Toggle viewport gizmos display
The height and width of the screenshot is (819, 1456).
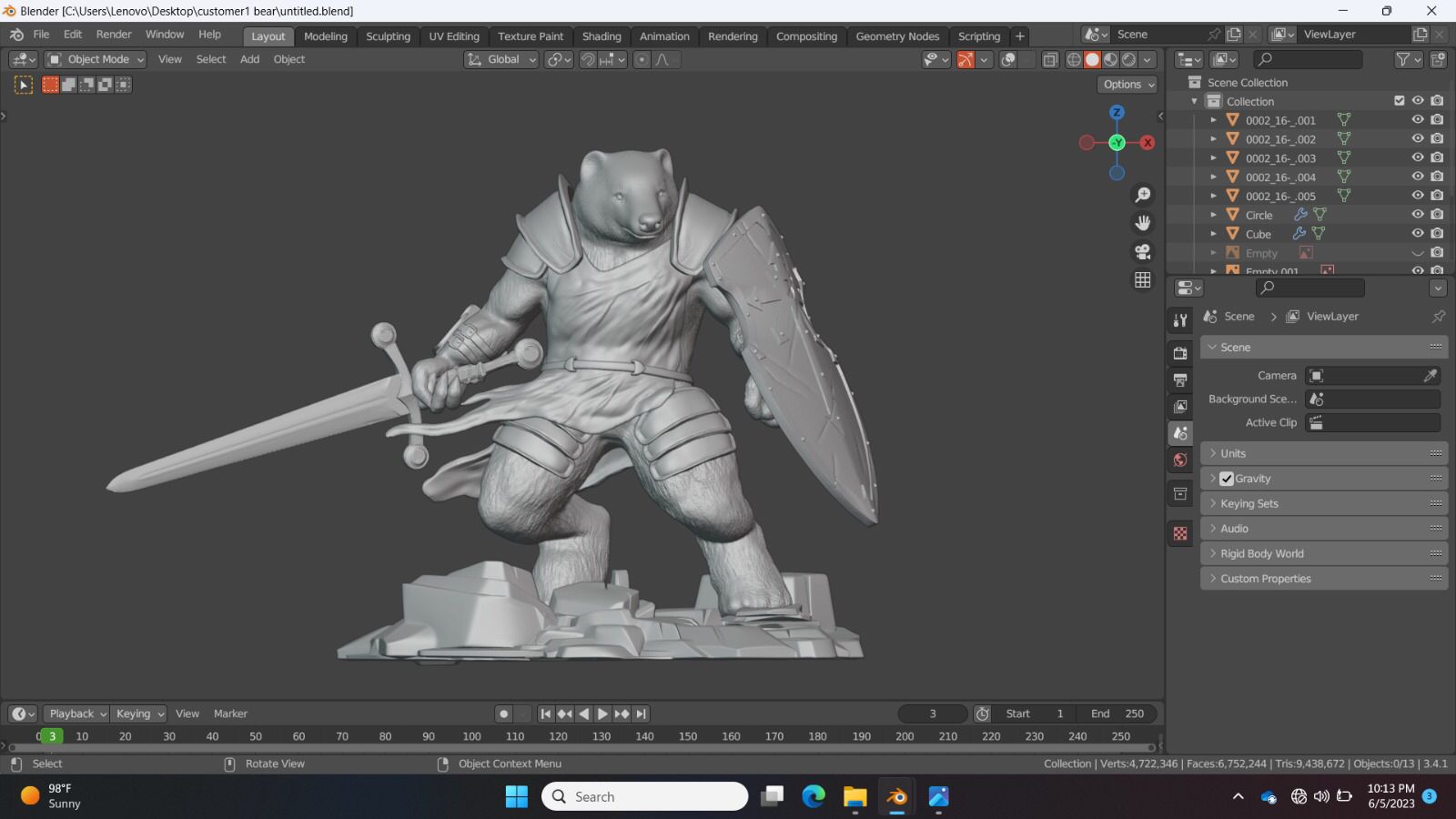966,59
